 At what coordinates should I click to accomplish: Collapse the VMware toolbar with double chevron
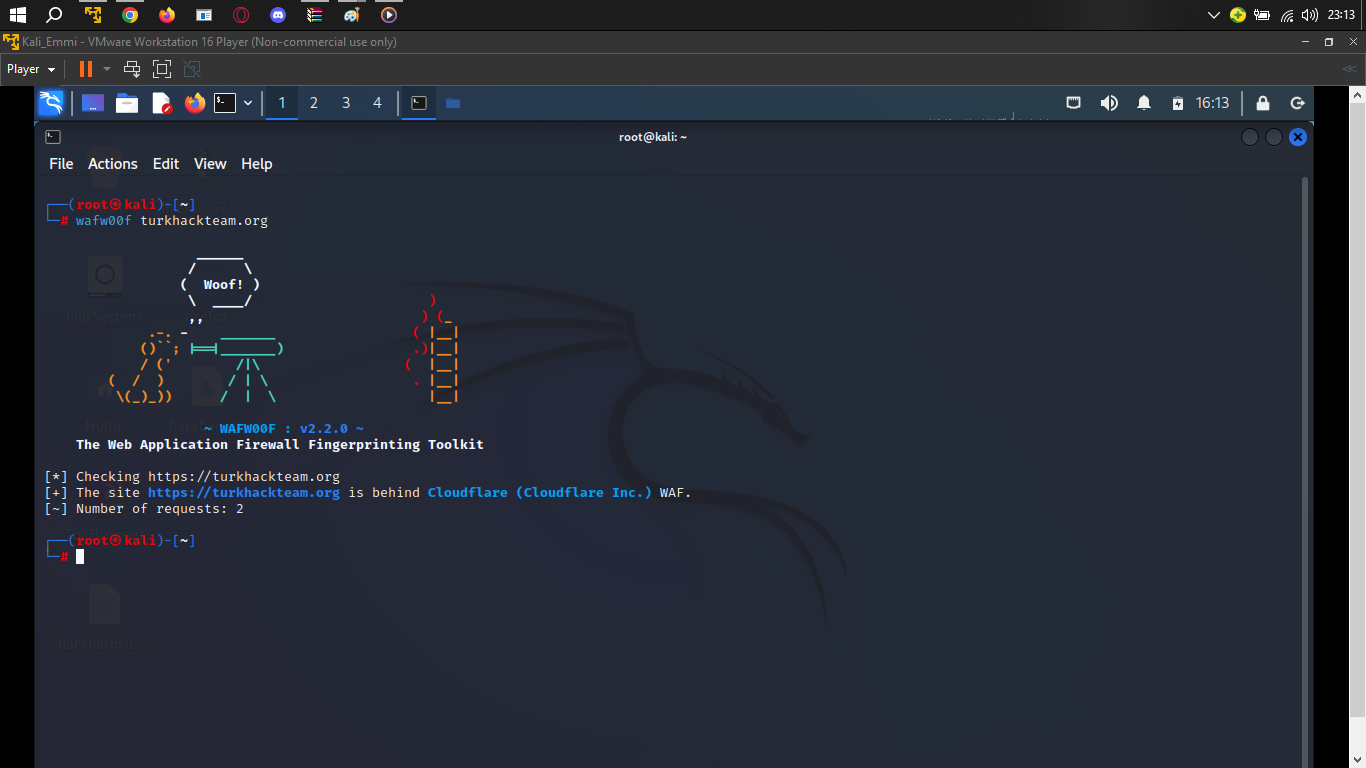pyautogui.click(x=1349, y=69)
